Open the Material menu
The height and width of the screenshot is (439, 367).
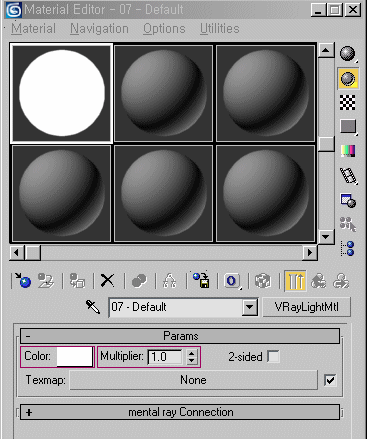point(33,29)
